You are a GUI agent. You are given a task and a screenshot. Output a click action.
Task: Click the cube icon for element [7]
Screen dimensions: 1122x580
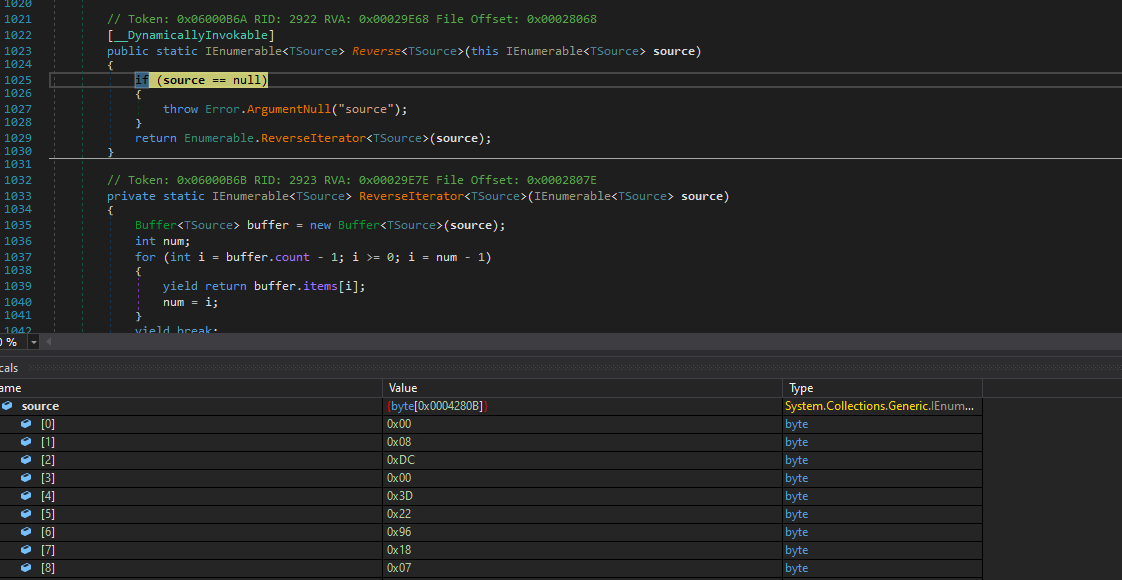26,550
